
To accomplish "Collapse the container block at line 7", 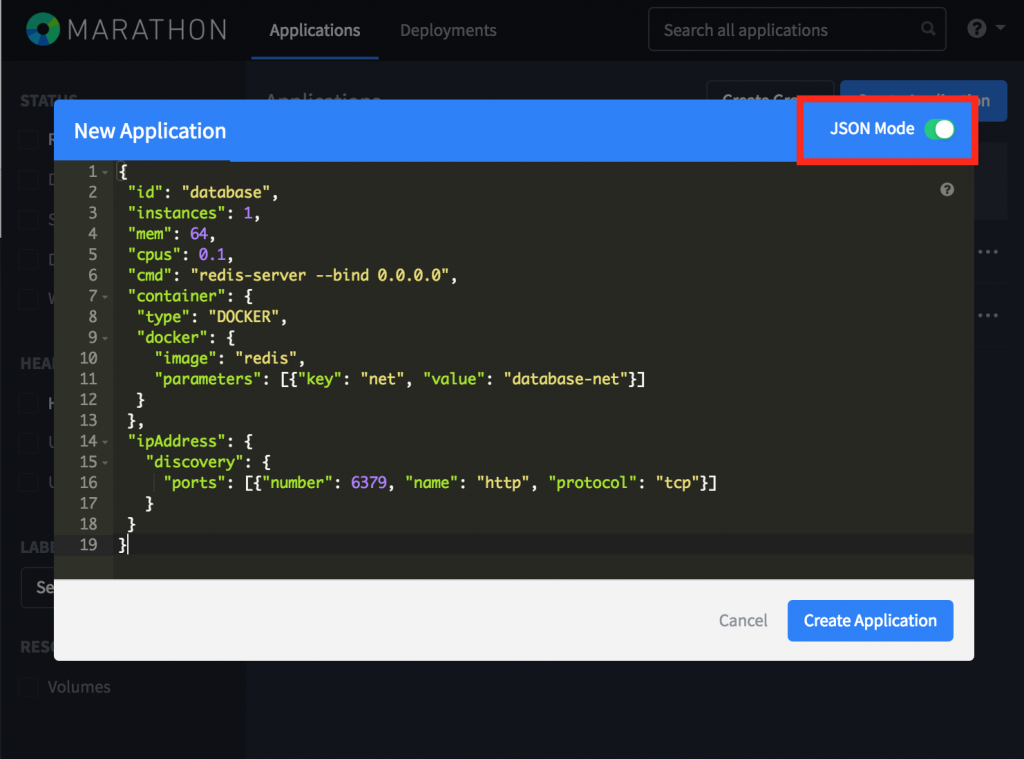I will pyautogui.click(x=105, y=297).
